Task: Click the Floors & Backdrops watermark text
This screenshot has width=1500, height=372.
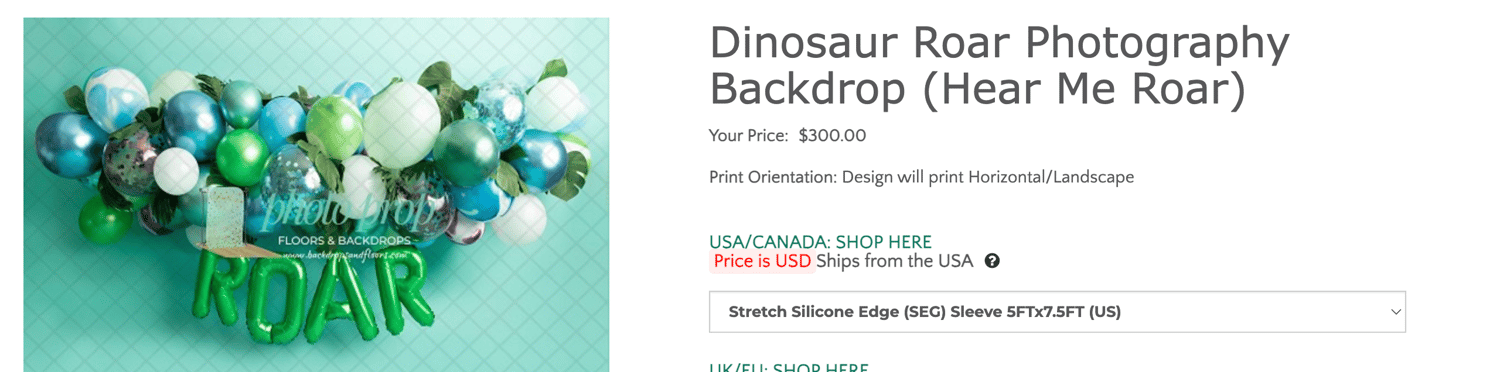Action: pos(345,241)
